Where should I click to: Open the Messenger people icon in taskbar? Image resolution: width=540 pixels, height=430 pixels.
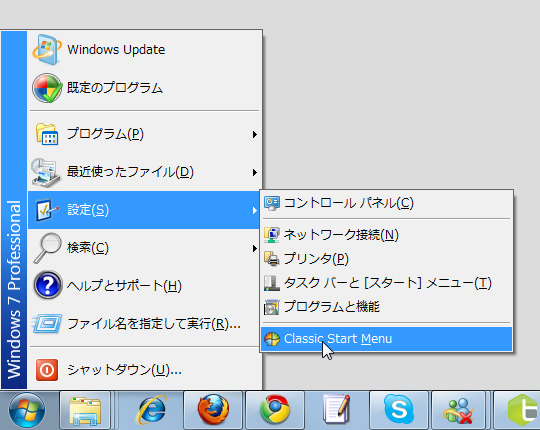(459, 410)
